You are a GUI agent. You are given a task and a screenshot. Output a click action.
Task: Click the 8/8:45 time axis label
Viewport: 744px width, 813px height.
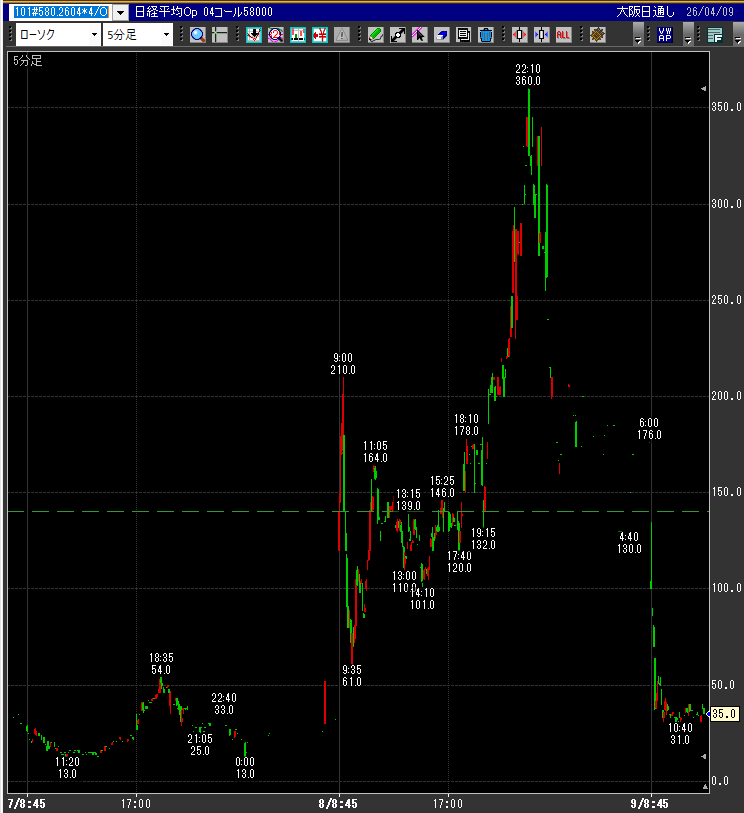tap(338, 804)
